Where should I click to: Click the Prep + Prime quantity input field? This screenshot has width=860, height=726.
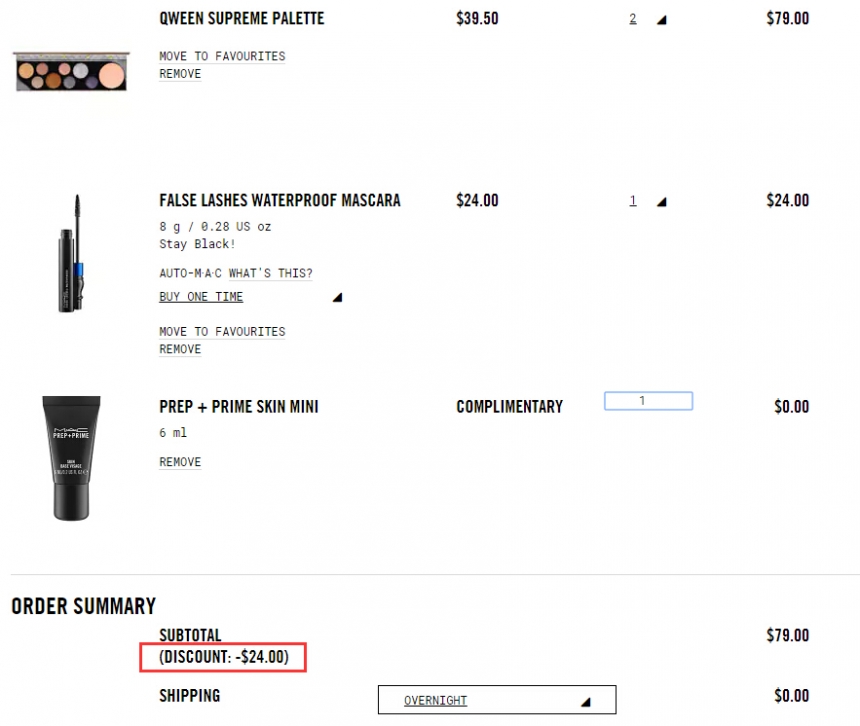[x=648, y=400]
